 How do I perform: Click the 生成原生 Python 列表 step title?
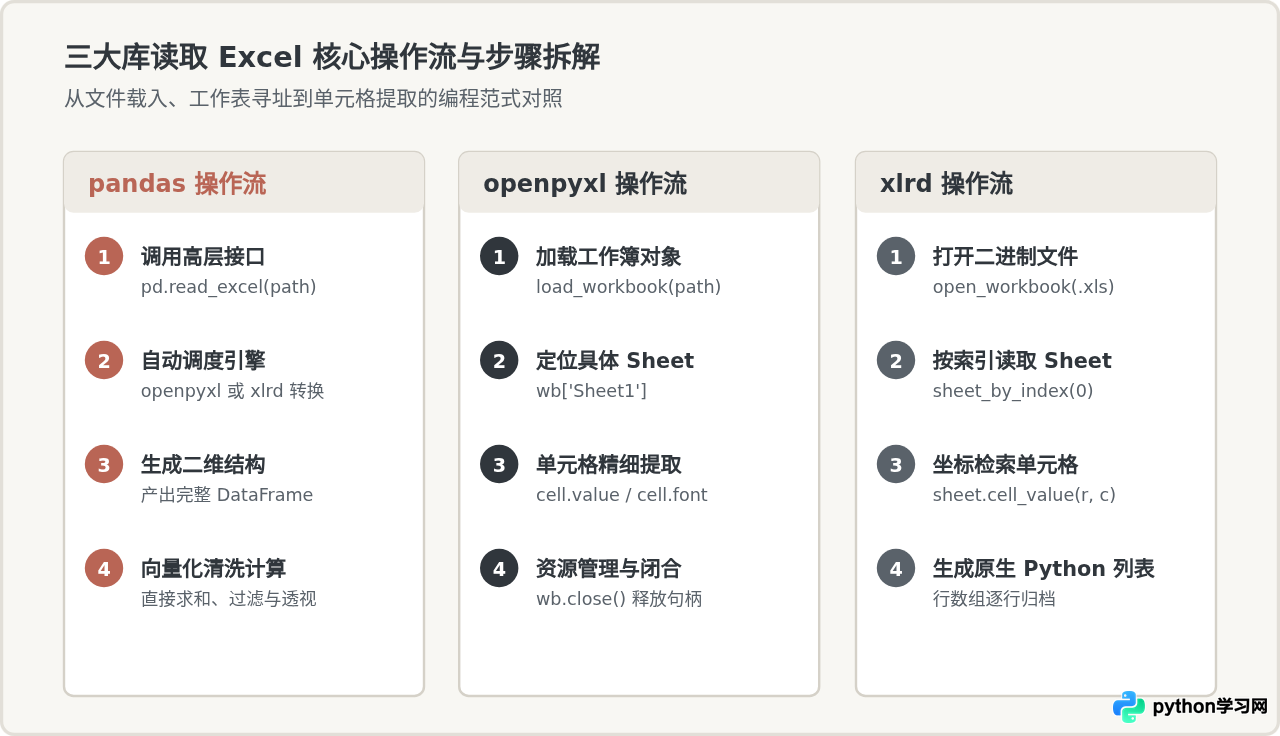(1044, 569)
